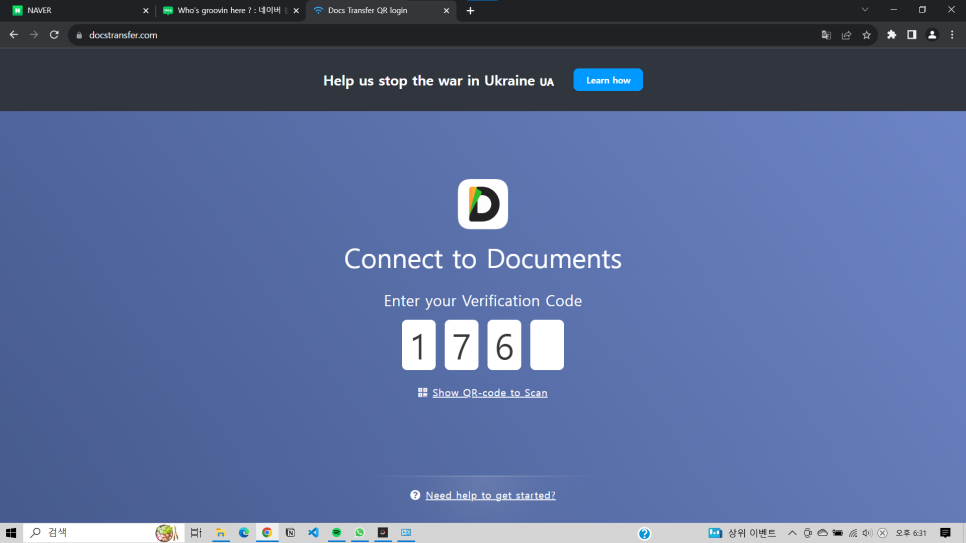The width and height of the screenshot is (966, 543).
Task: Open File Explorer from taskbar
Action: pos(221,533)
